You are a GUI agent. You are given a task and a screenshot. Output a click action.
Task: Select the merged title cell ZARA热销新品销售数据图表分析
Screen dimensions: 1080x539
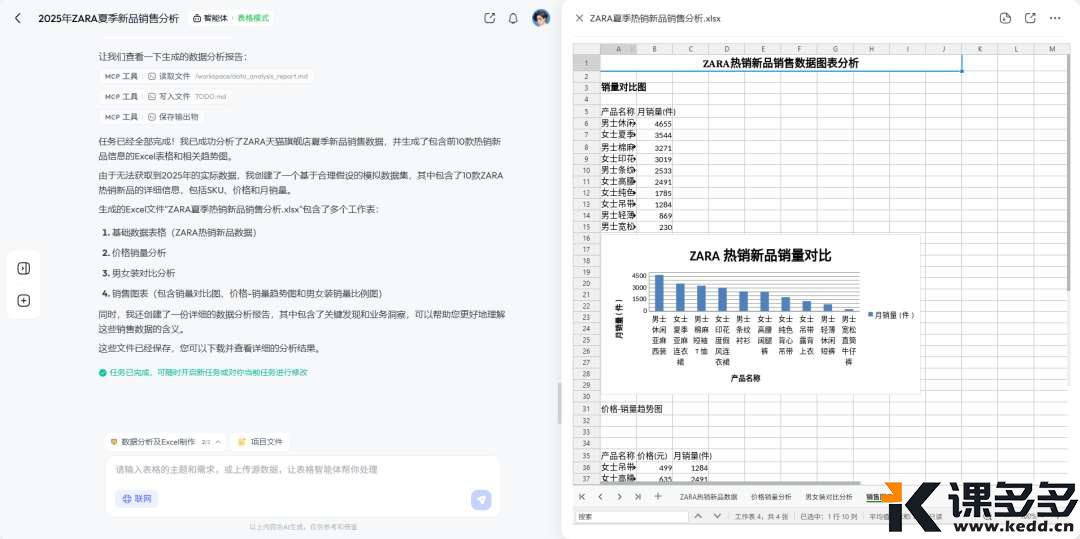tap(780, 63)
